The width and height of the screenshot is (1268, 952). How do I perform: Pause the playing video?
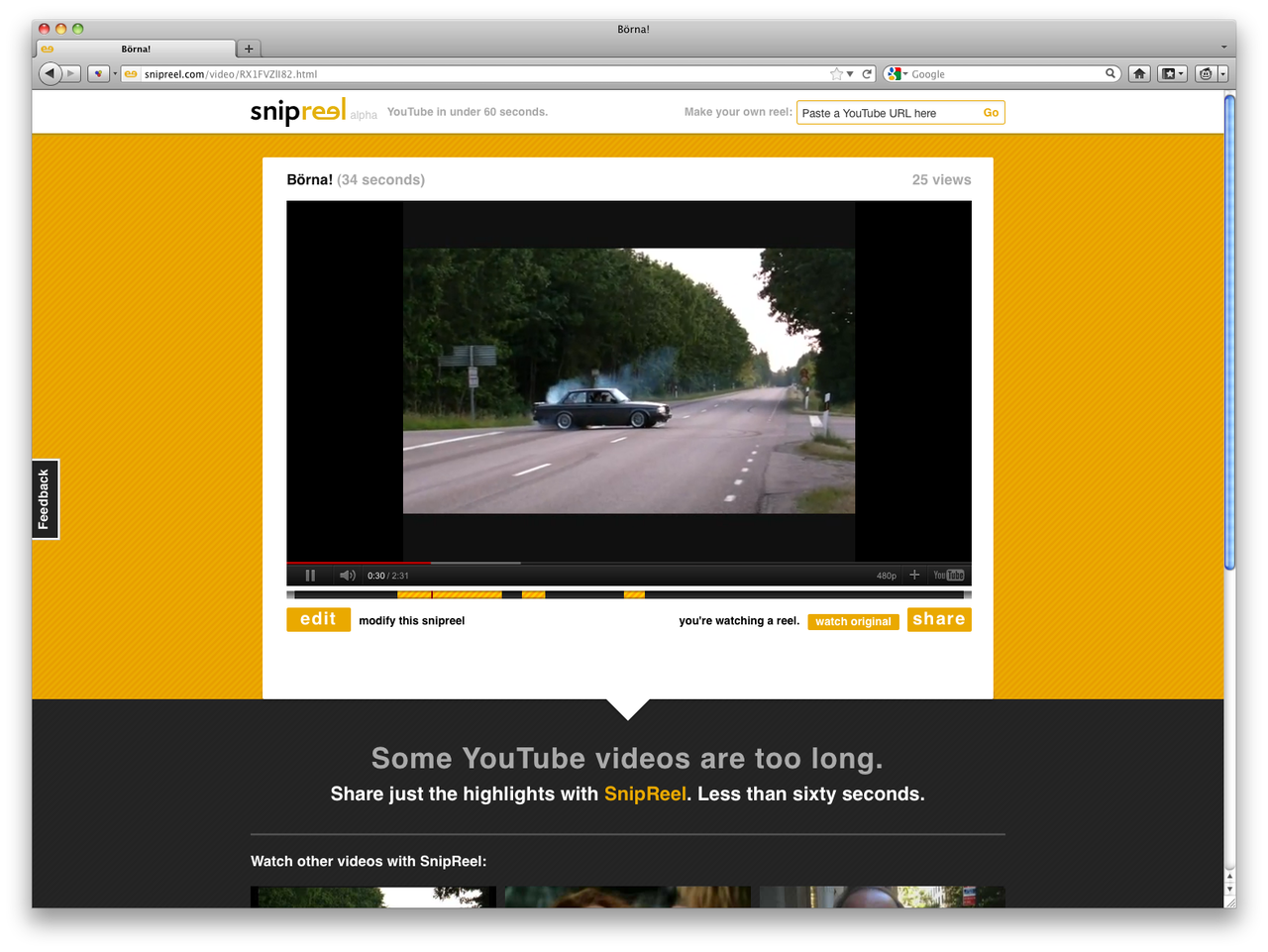click(x=310, y=575)
